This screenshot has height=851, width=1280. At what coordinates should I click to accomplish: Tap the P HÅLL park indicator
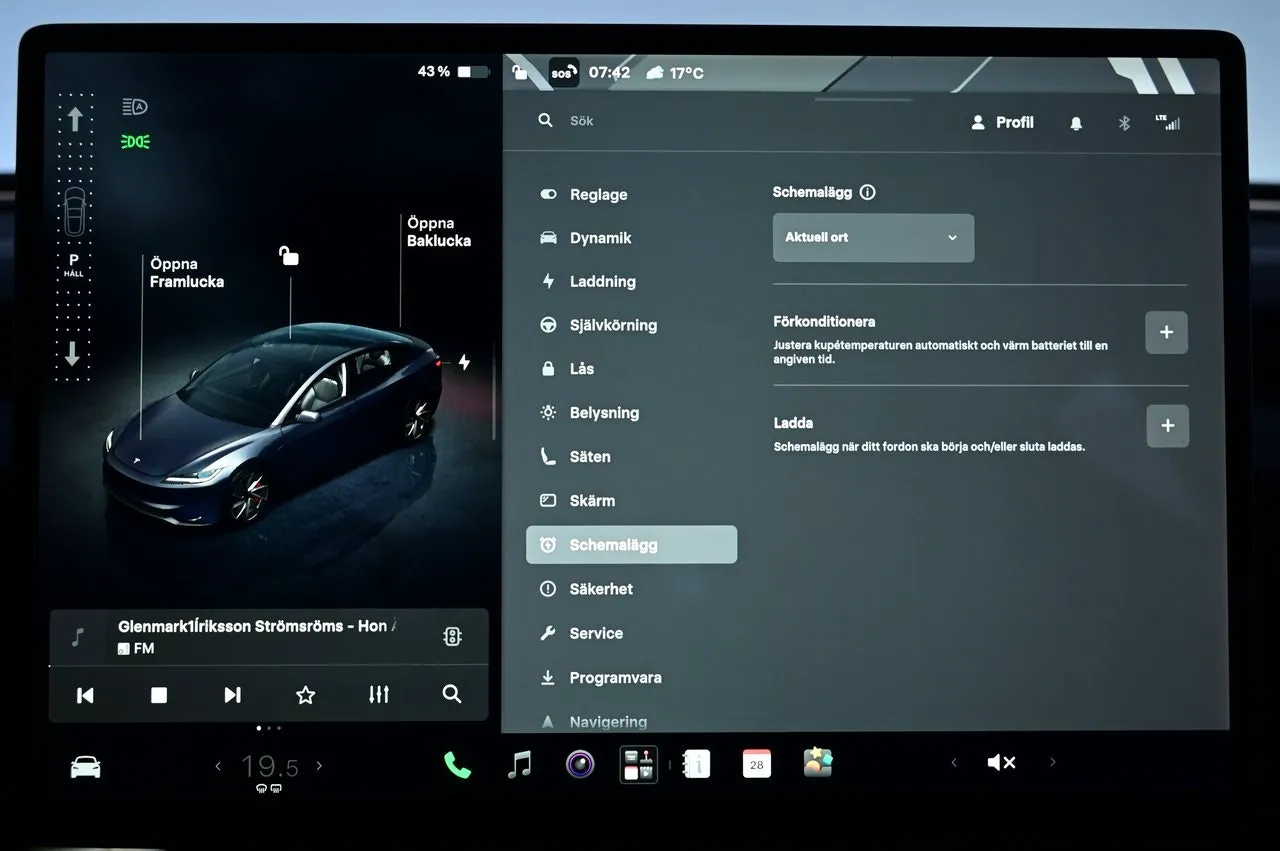74,265
